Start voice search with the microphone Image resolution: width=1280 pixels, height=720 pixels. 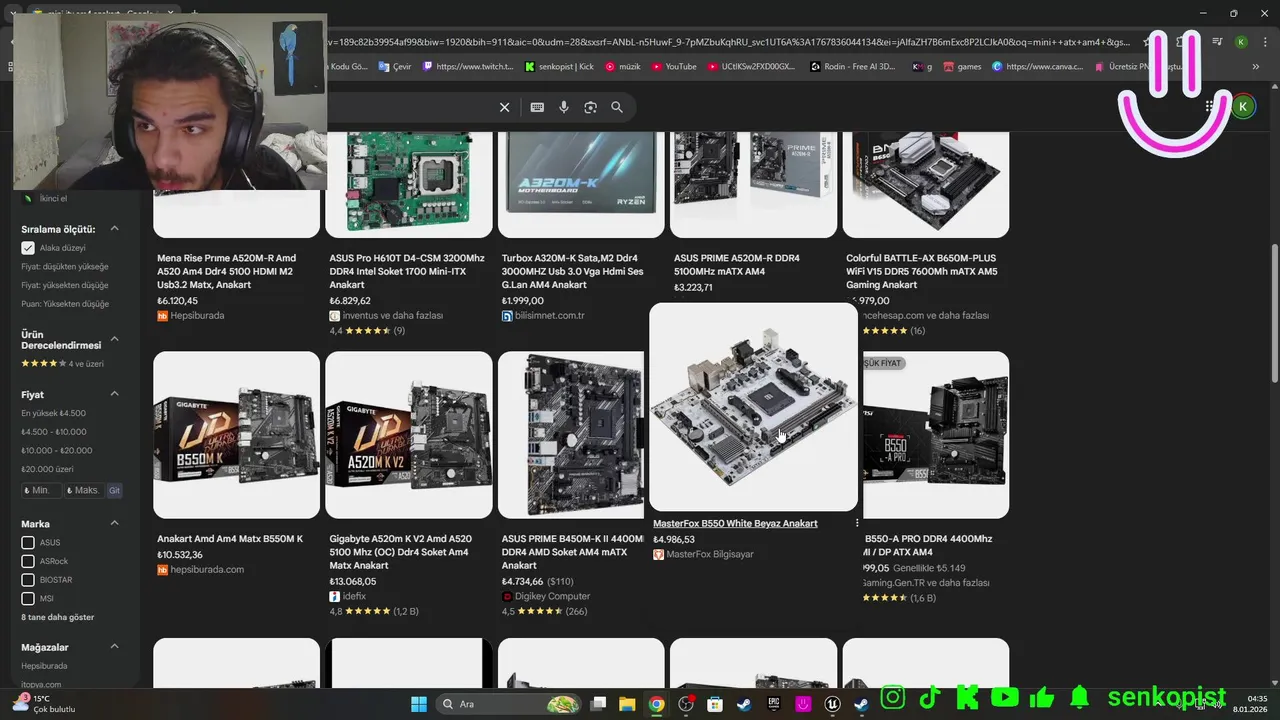pos(564,107)
